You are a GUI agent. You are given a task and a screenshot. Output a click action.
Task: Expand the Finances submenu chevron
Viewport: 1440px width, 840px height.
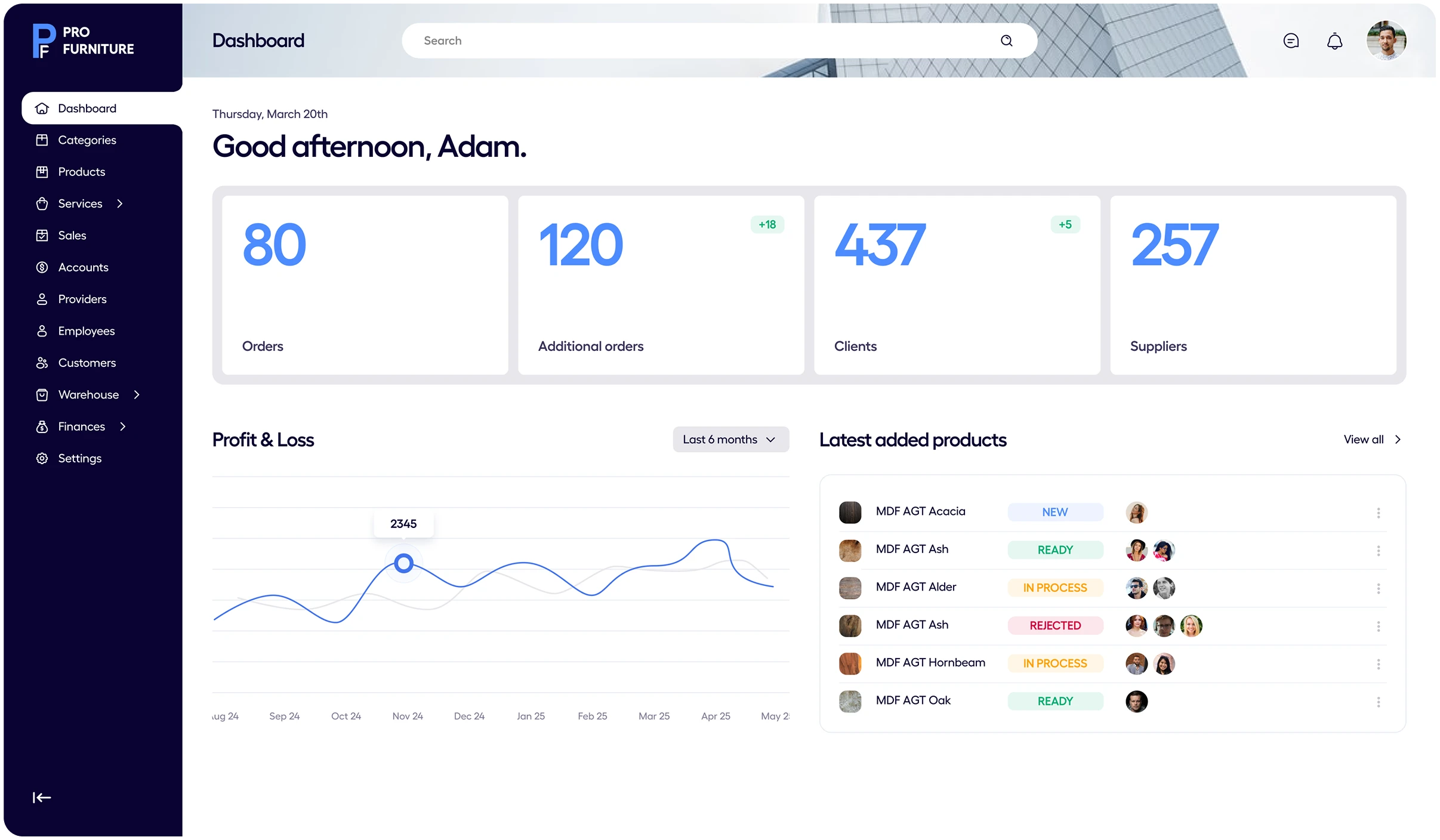tap(123, 427)
